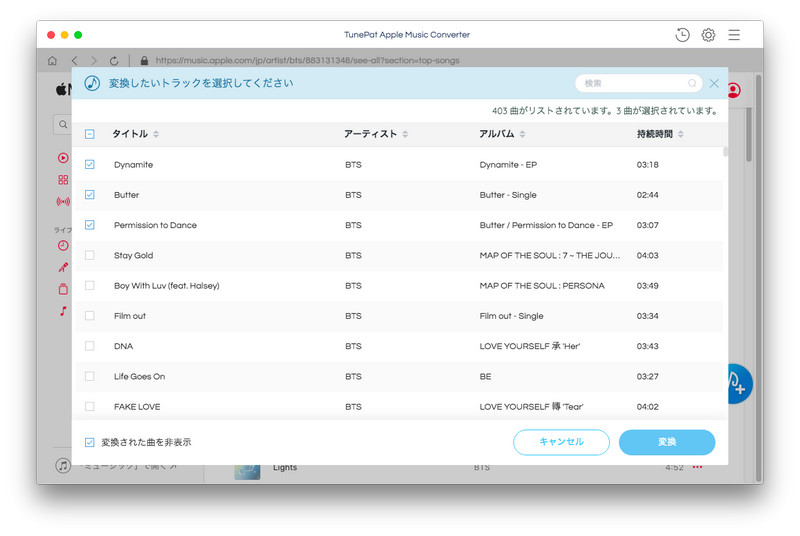The height and width of the screenshot is (536, 800).
Task: Toggle hide converted songs checkbox
Action: click(90, 442)
